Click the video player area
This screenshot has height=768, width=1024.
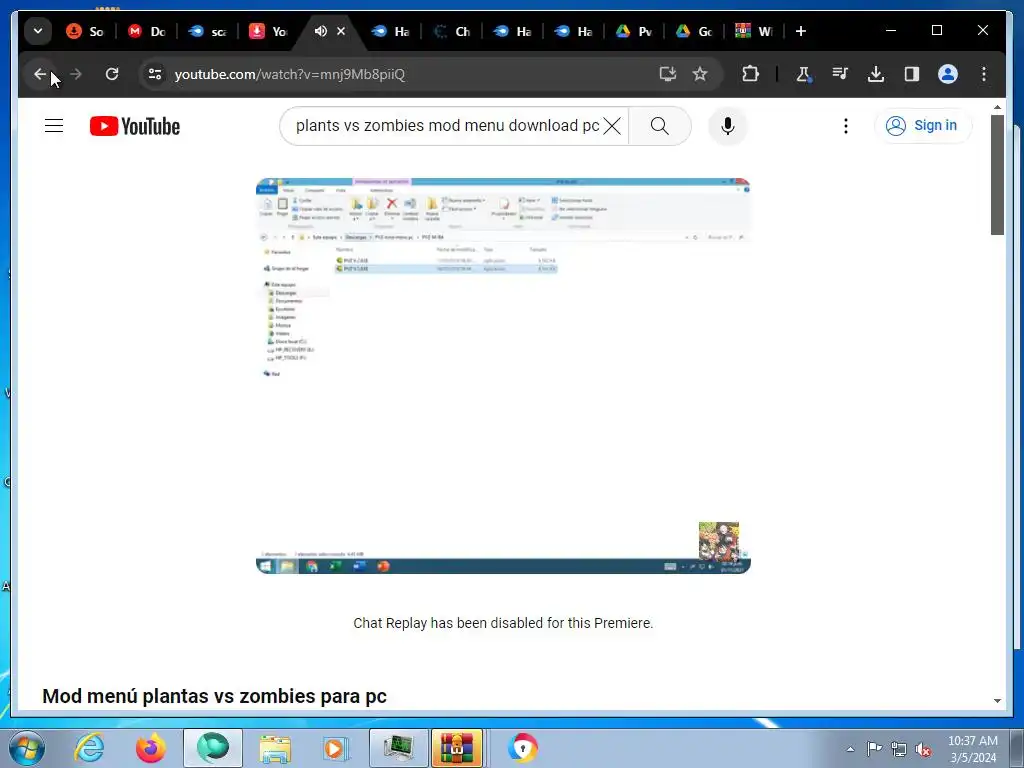point(503,376)
